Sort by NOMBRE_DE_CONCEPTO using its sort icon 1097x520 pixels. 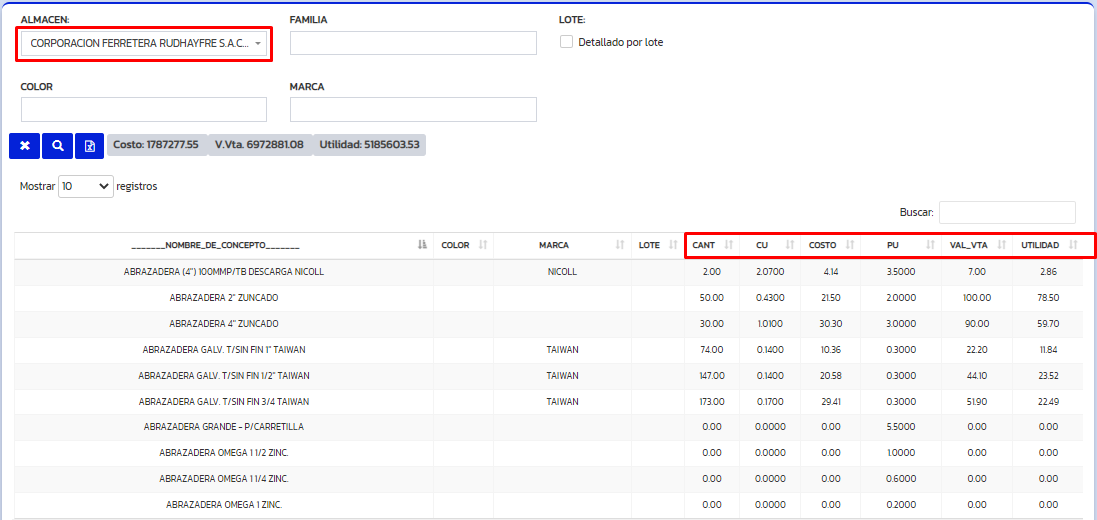(422, 245)
